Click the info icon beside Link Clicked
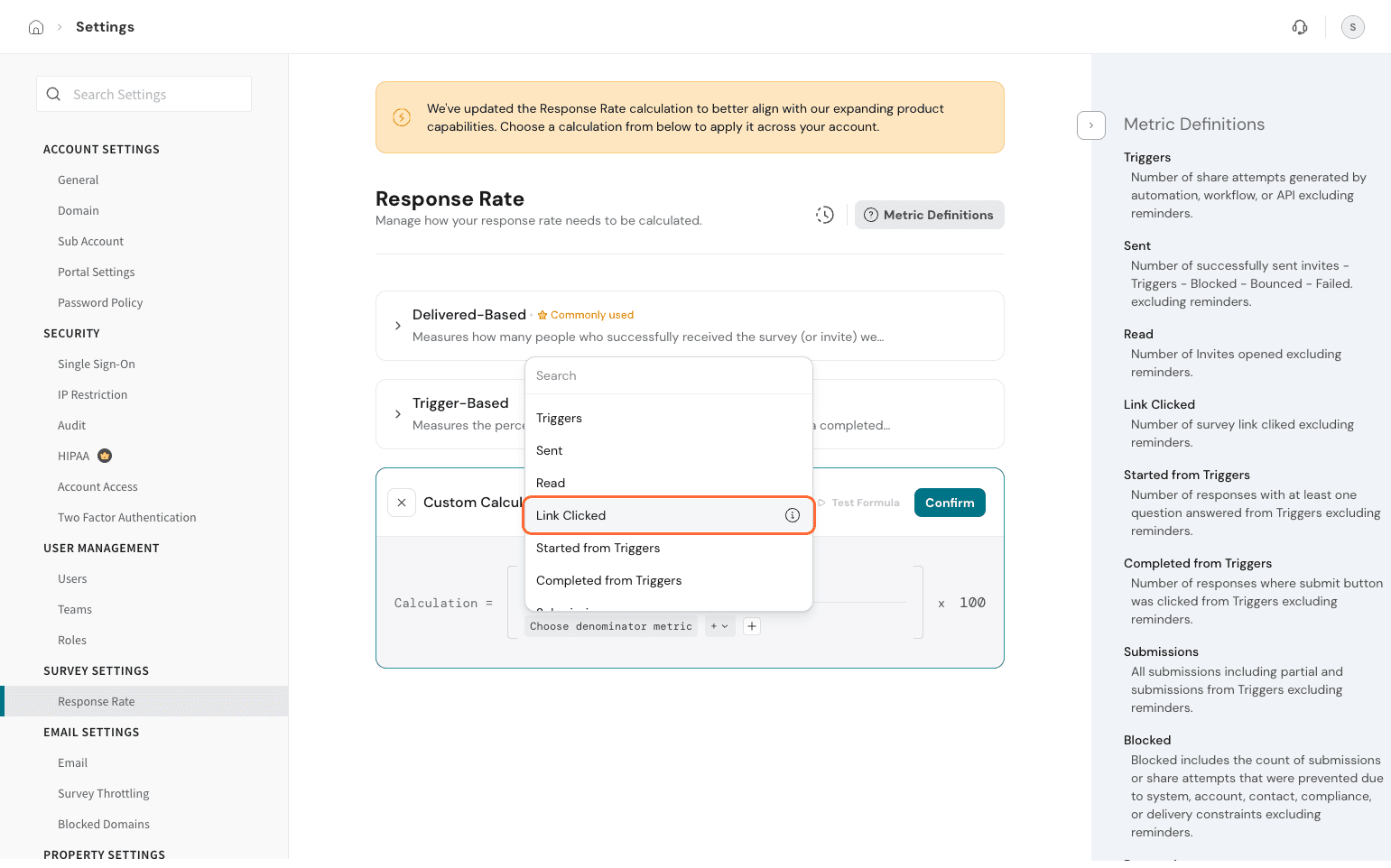1391x868 pixels. tap(792, 515)
